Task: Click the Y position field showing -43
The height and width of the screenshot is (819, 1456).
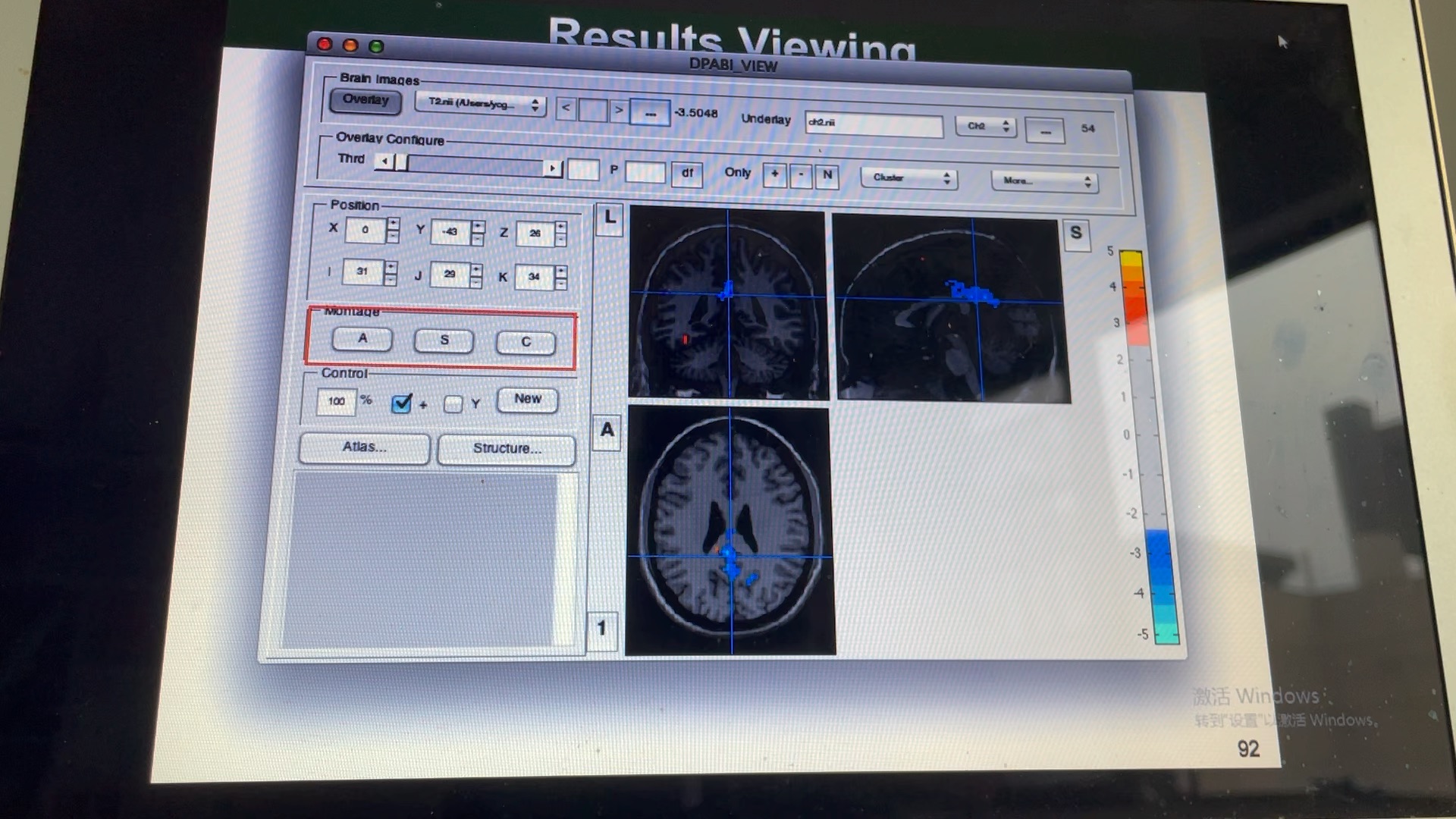Action: tap(450, 232)
